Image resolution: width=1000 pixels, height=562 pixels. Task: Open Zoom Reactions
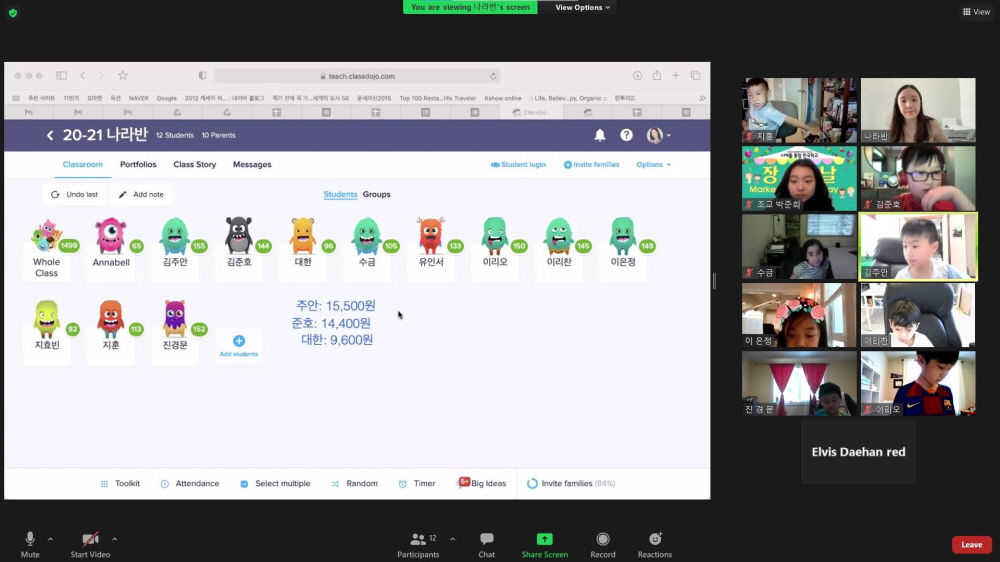point(655,545)
